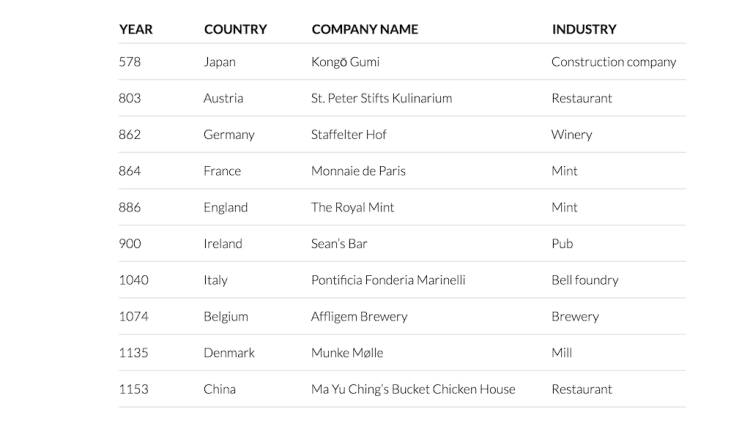This screenshot has width=750, height=426.
Task: Select the Sean's Bar entry
Action: click(340, 243)
